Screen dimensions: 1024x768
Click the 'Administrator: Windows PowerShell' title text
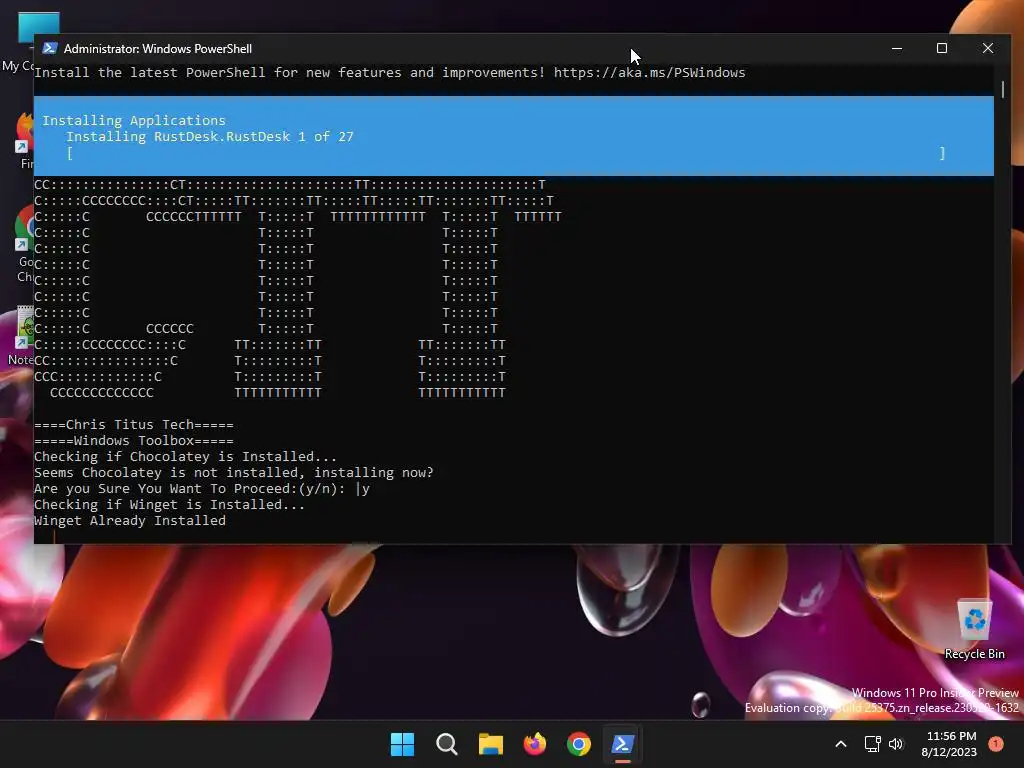[157, 49]
